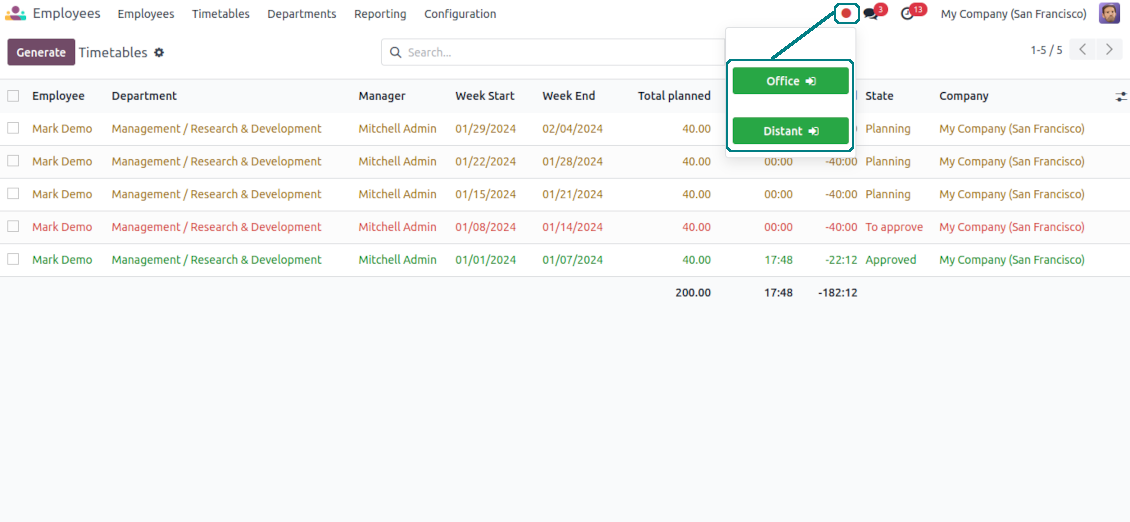This screenshot has width=1130, height=522.
Task: Click the 01/07/2024 Week End cell
Action: pyautogui.click(x=573, y=260)
